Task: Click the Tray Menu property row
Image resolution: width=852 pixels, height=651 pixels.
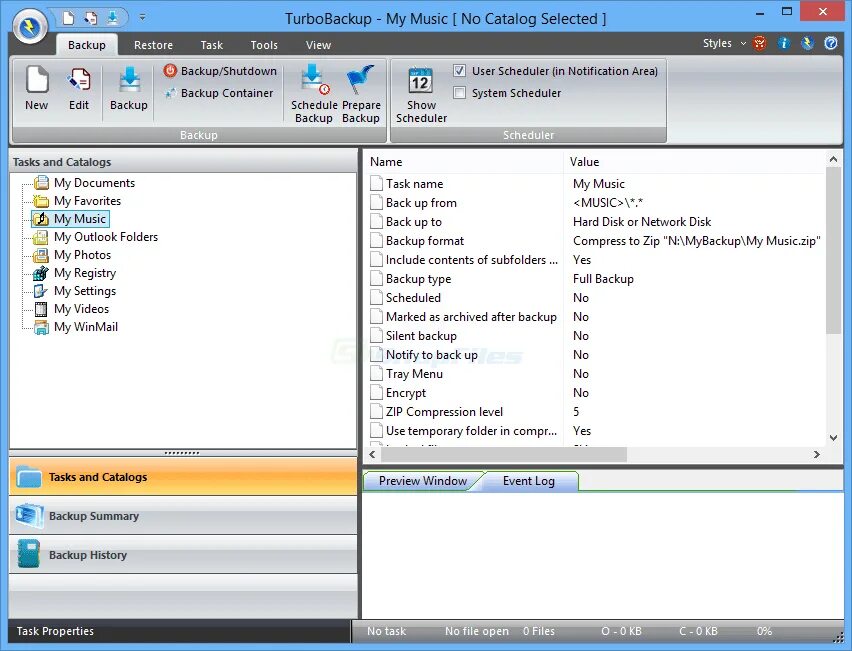Action: (x=595, y=374)
